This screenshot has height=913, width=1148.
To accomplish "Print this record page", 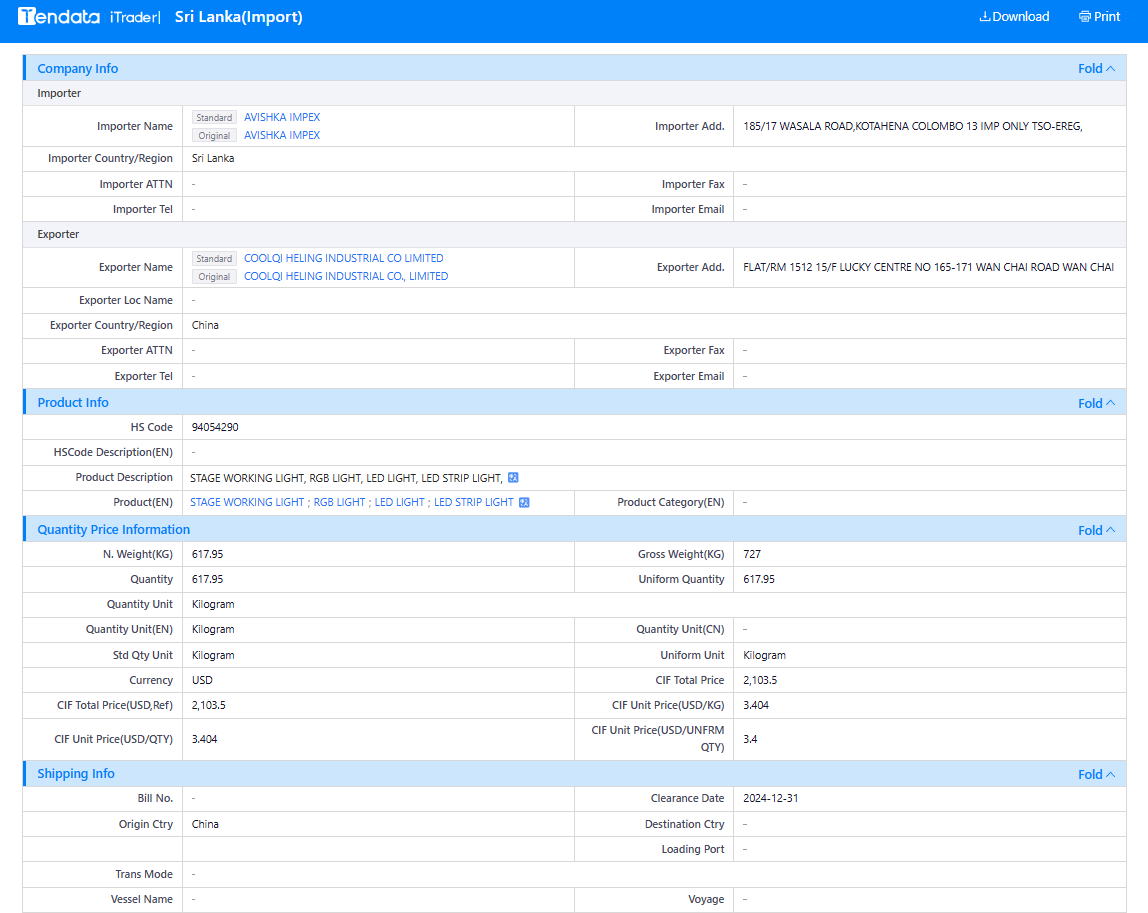I will [1099, 16].
